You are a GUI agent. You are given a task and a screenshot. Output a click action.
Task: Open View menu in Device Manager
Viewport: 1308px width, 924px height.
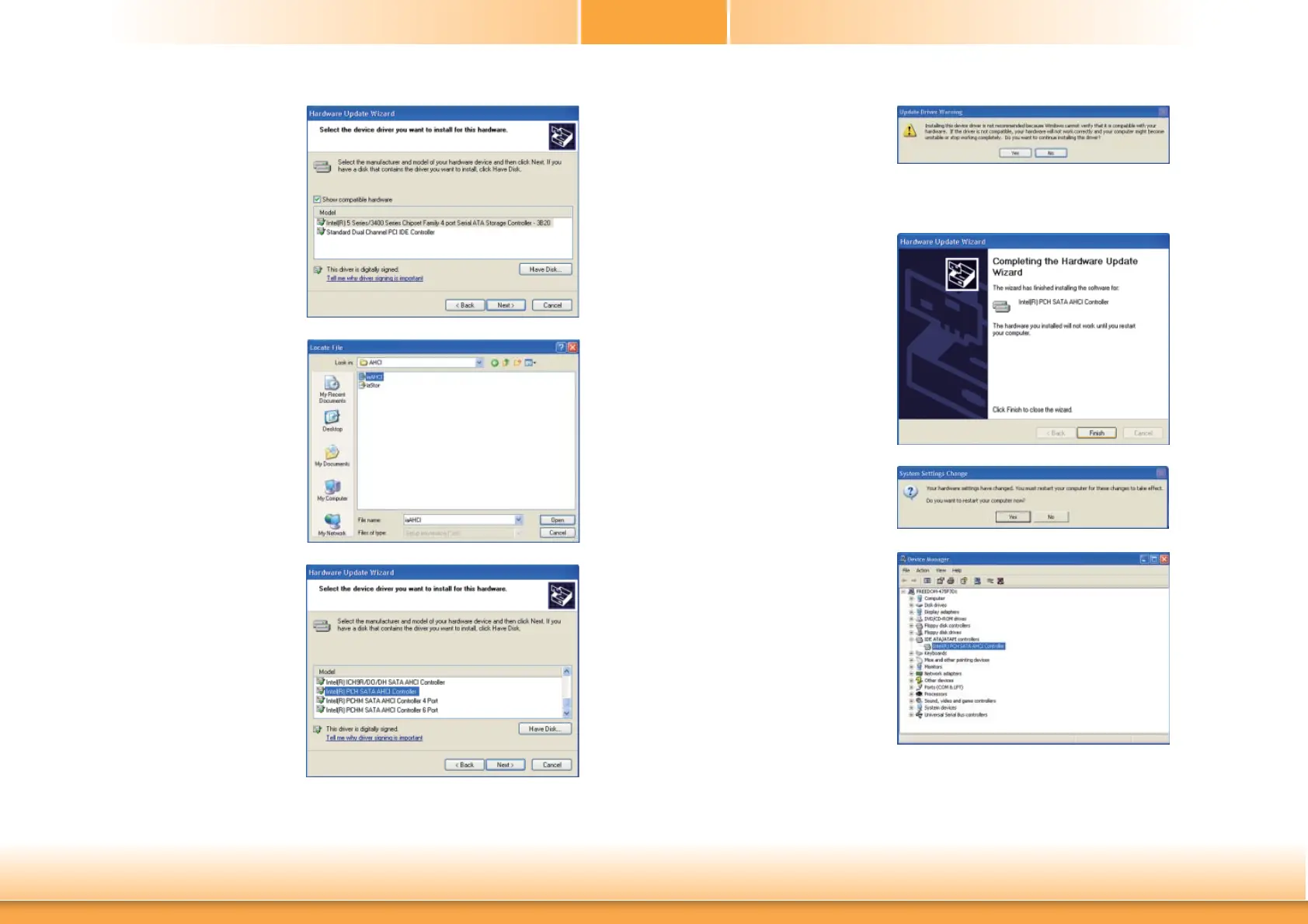pyautogui.click(x=941, y=570)
